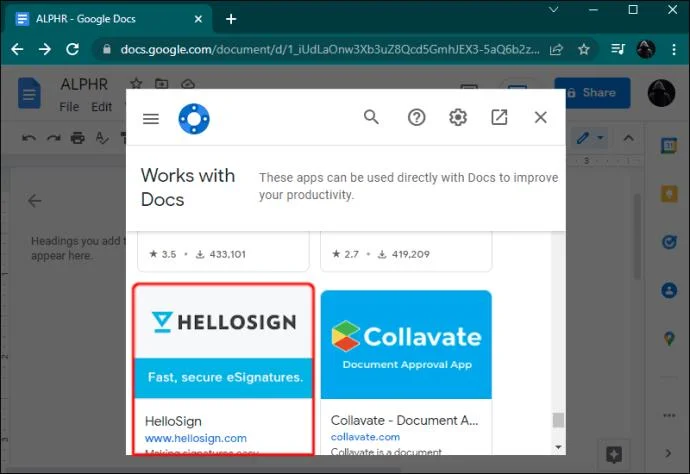Open the Edit menu in Docs
690x474 pixels.
point(101,107)
